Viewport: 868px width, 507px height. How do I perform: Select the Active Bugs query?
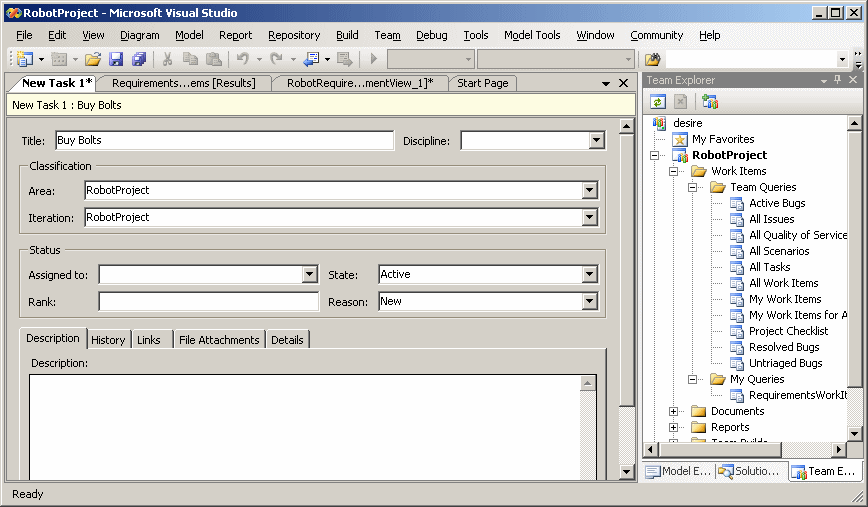tap(777, 203)
